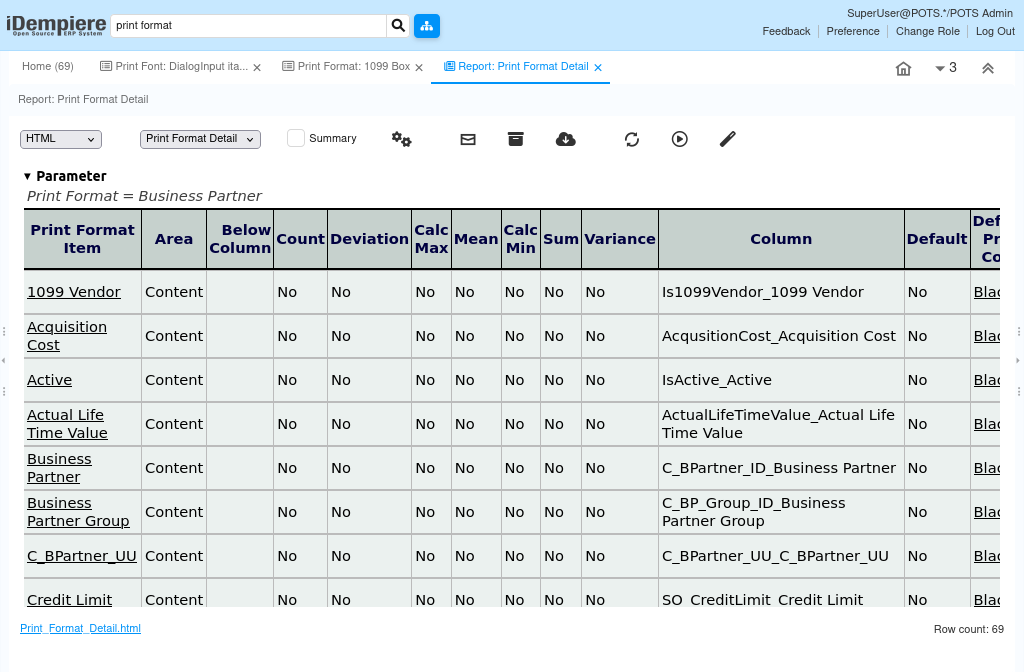Close the Report Print Format Detail tab
Screen dimensions: 1024x672
coord(598,67)
